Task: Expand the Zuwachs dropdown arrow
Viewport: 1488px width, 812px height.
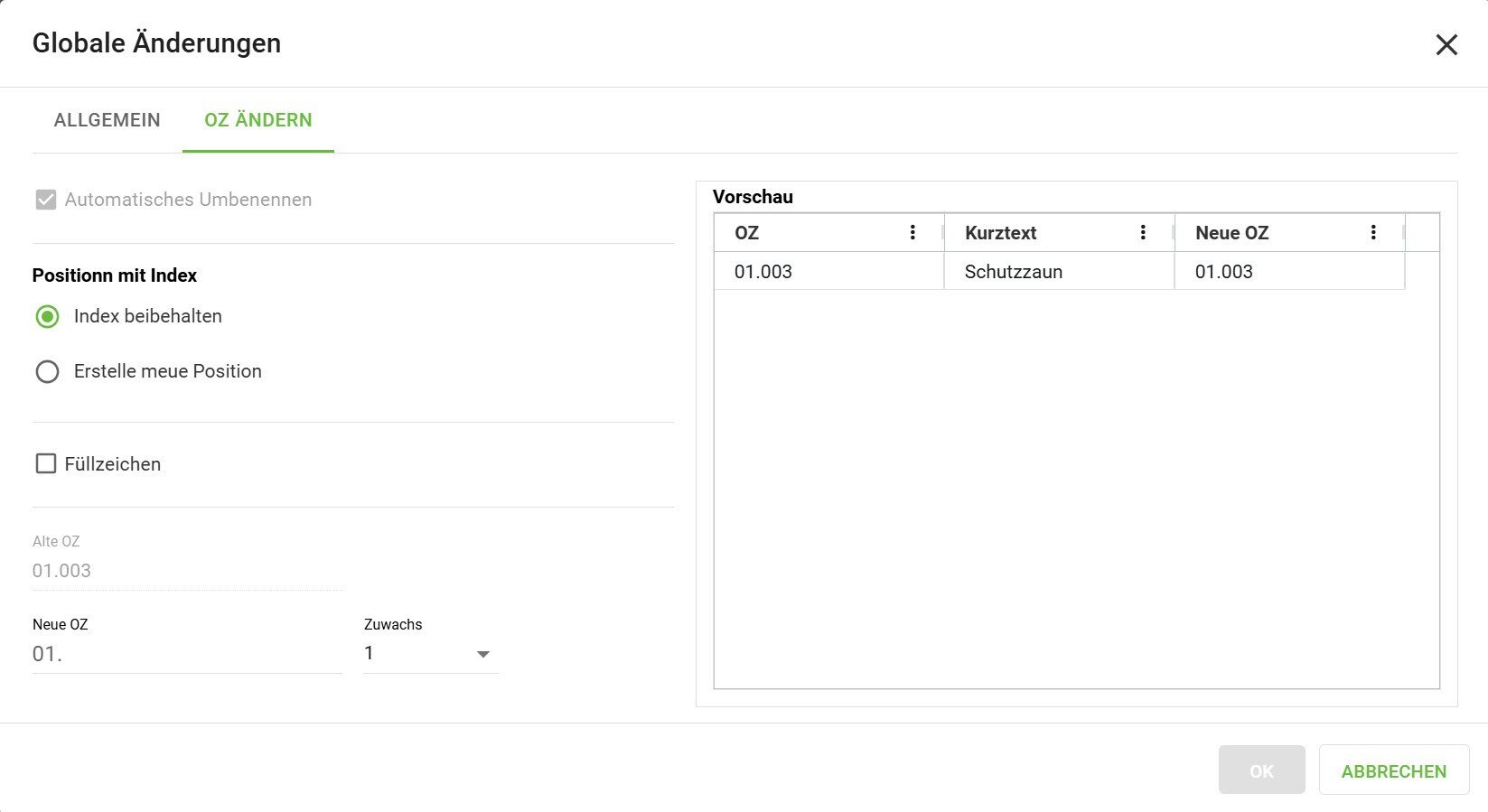Action: click(483, 654)
